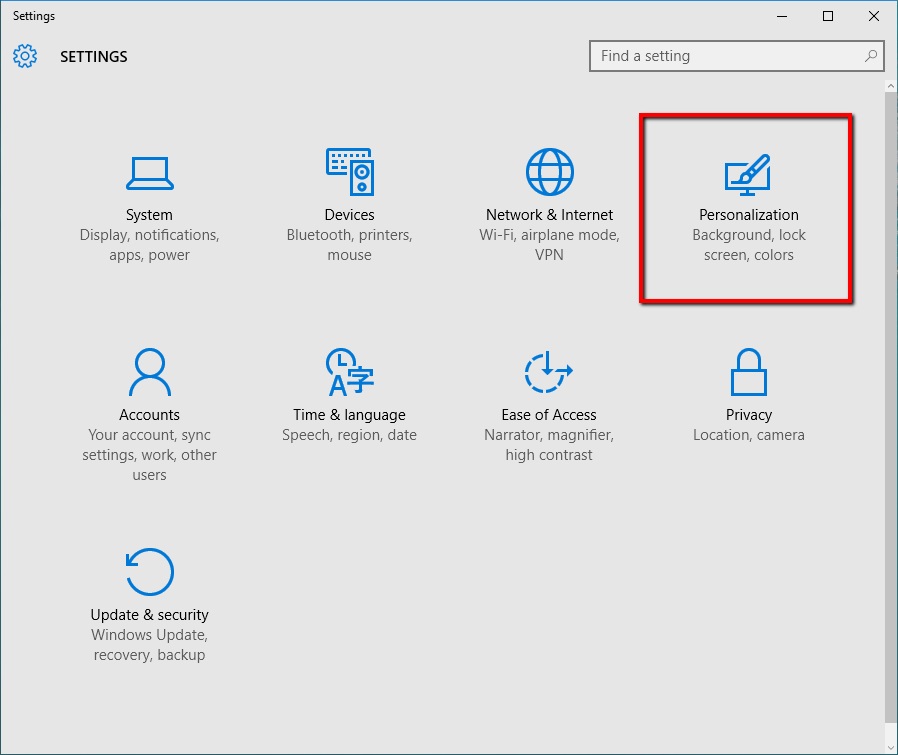Open the System laptop icon
This screenshot has height=755, width=898.
click(x=149, y=172)
